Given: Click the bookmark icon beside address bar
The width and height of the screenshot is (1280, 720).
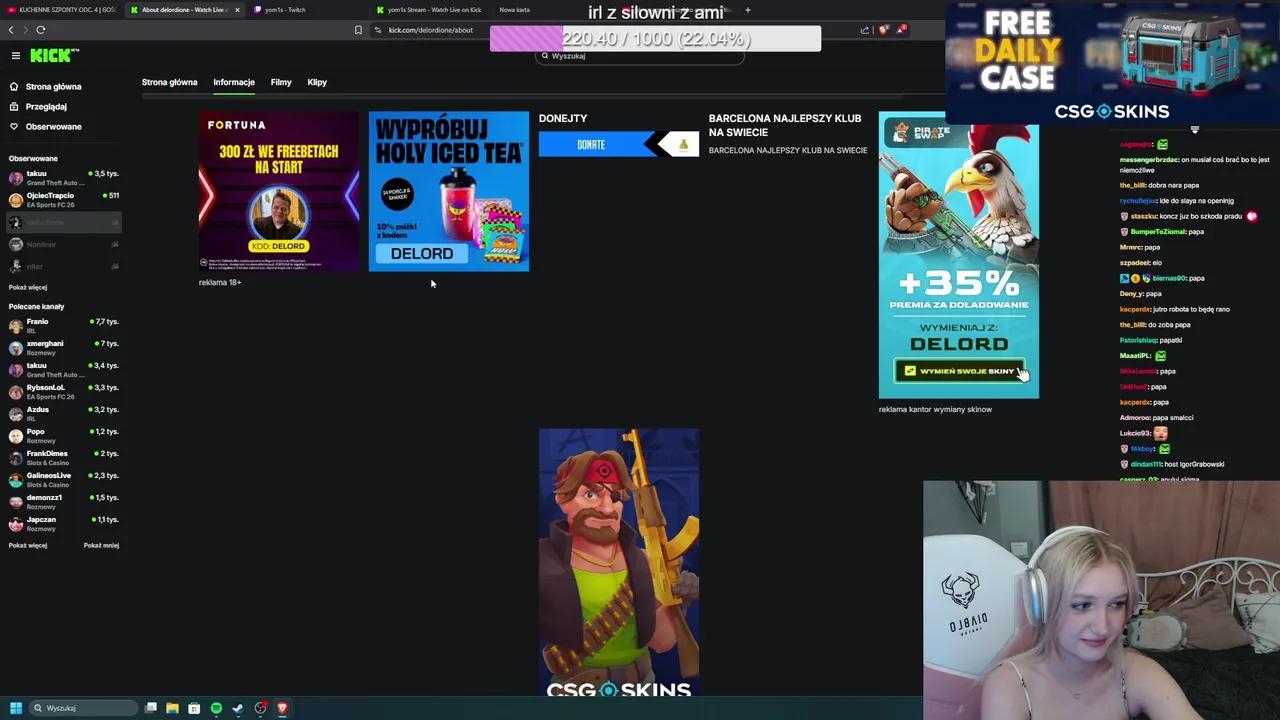Looking at the screenshot, I should [358, 30].
